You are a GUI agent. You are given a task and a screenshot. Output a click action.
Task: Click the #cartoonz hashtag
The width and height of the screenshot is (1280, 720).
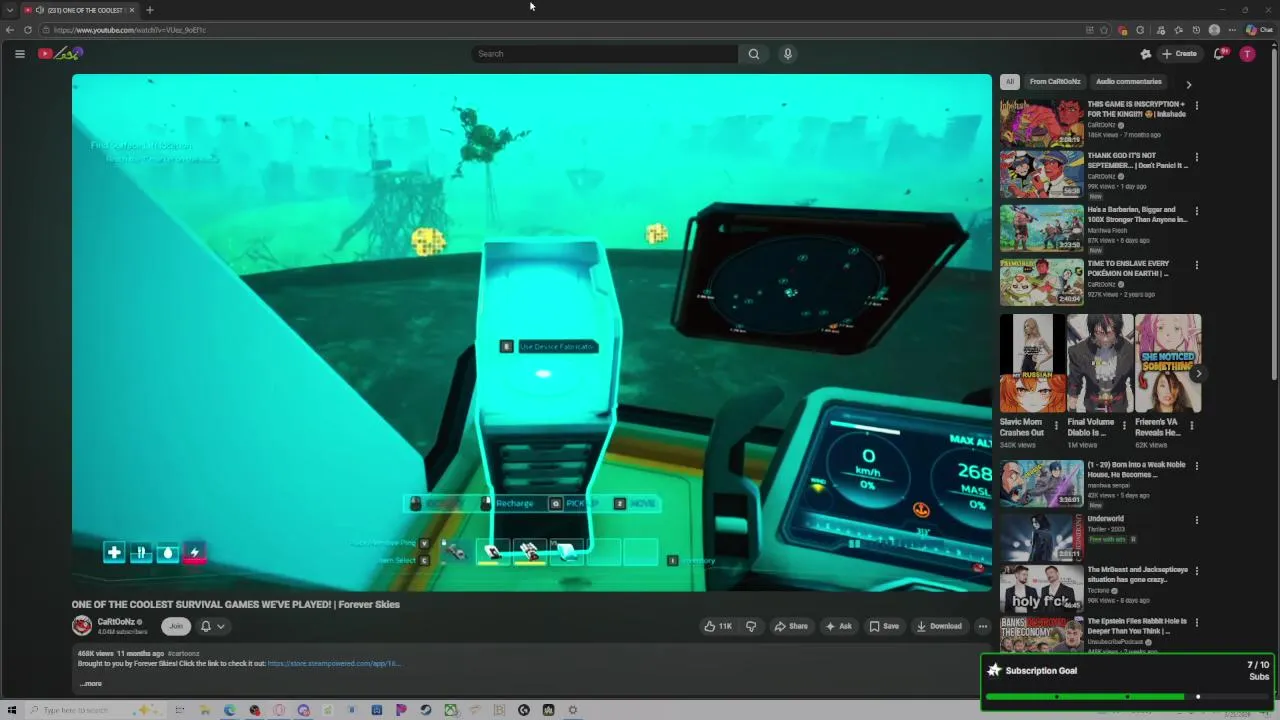tap(183, 653)
